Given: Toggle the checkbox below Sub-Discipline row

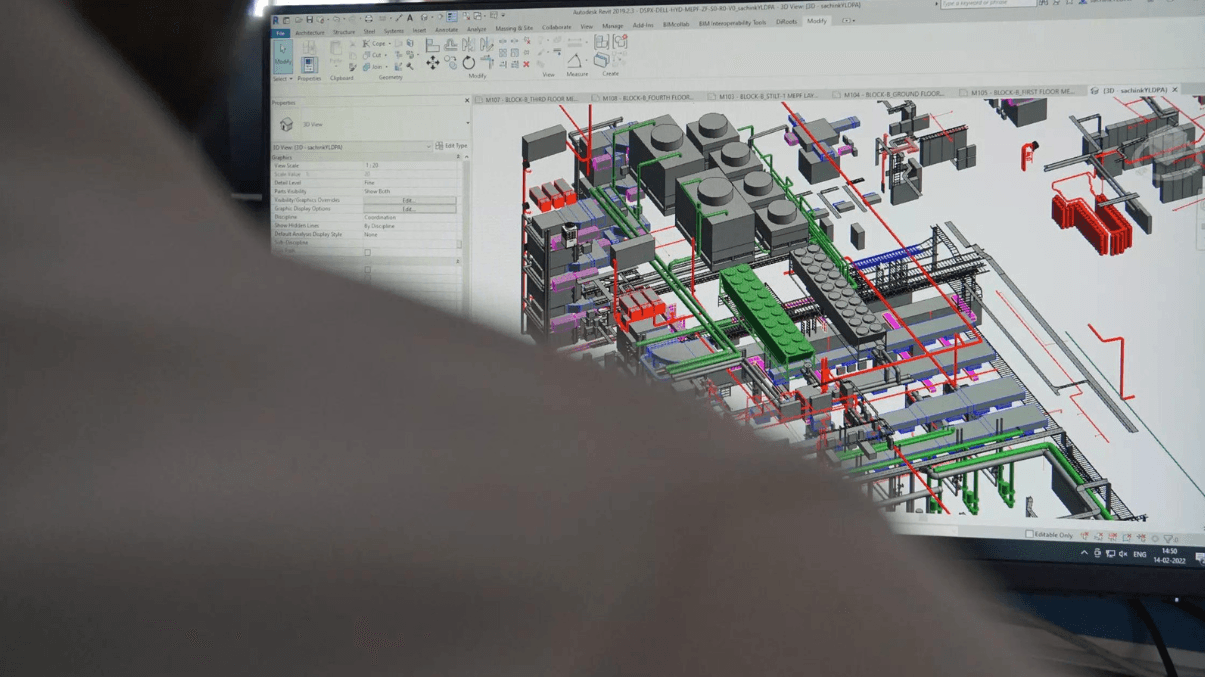Looking at the screenshot, I should click(367, 252).
